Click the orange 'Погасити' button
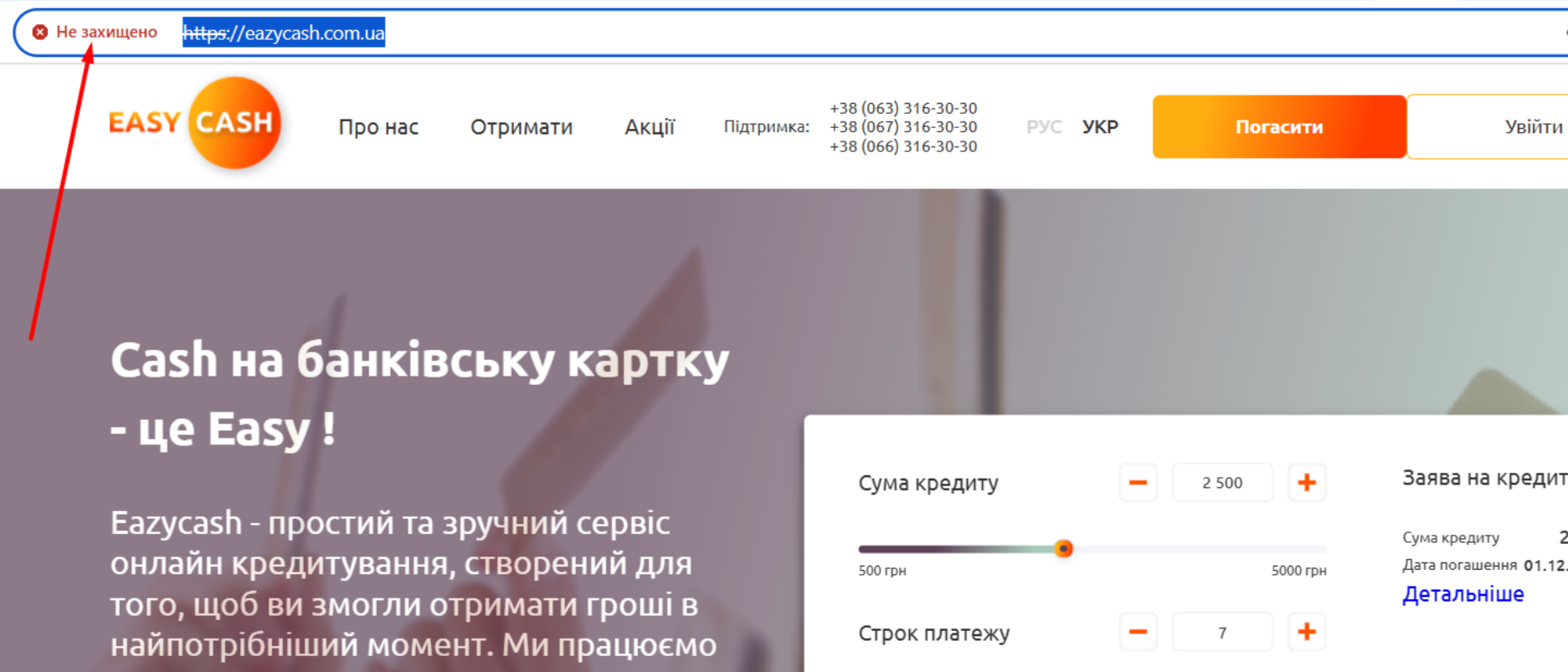This screenshot has width=1568, height=672. [x=1279, y=127]
